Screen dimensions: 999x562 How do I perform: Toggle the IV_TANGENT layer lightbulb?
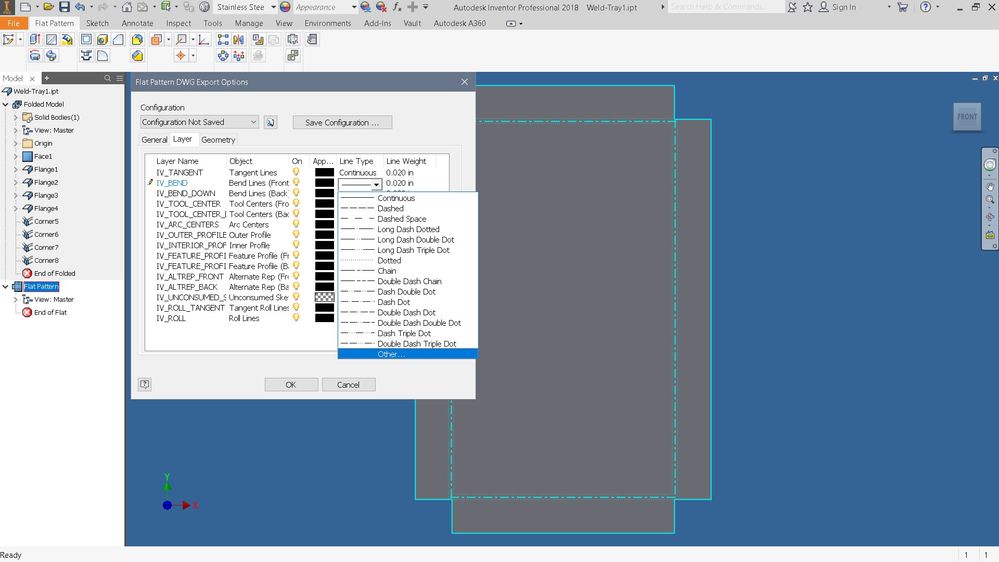tap(296, 172)
